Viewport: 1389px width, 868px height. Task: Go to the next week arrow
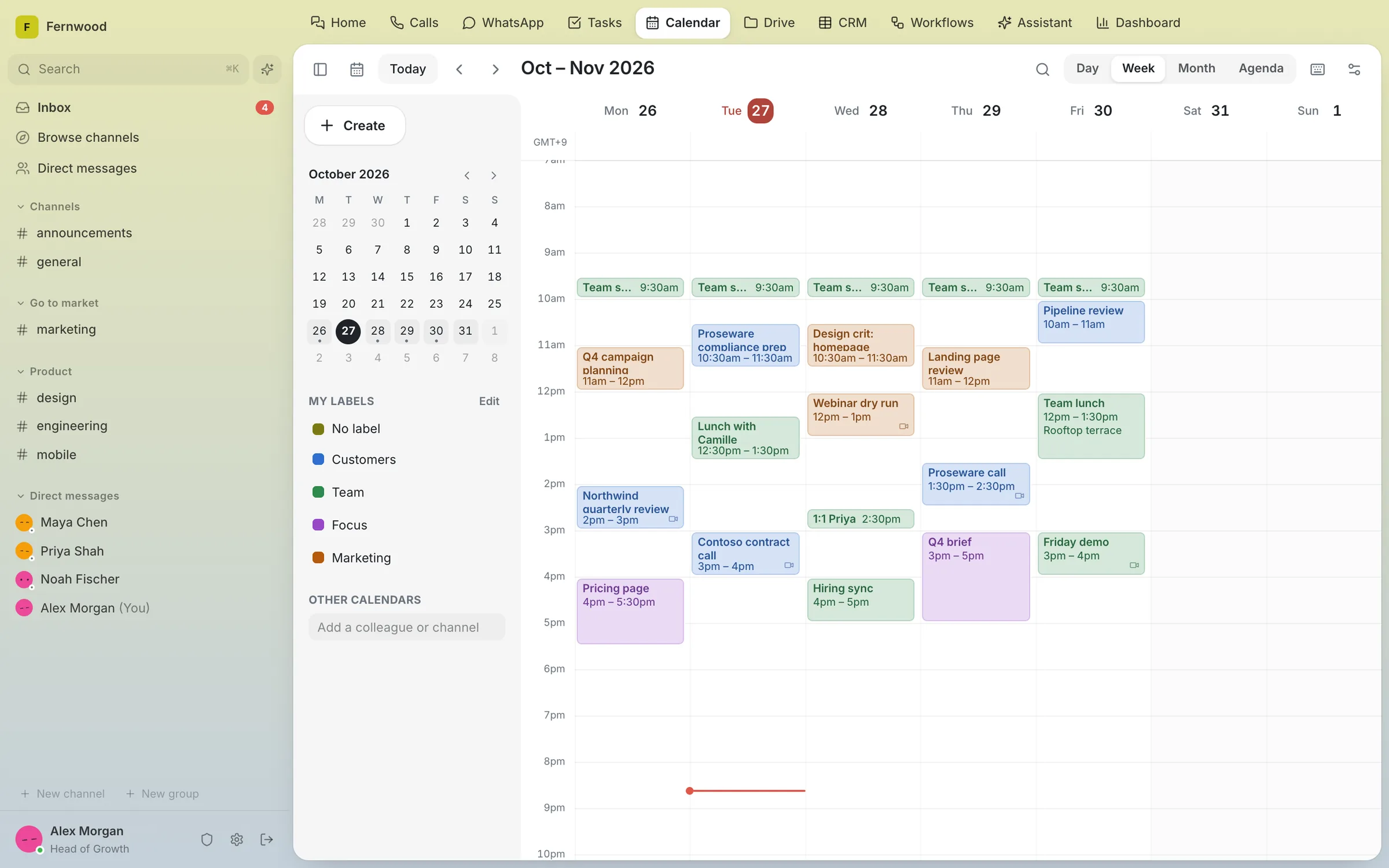(x=495, y=69)
